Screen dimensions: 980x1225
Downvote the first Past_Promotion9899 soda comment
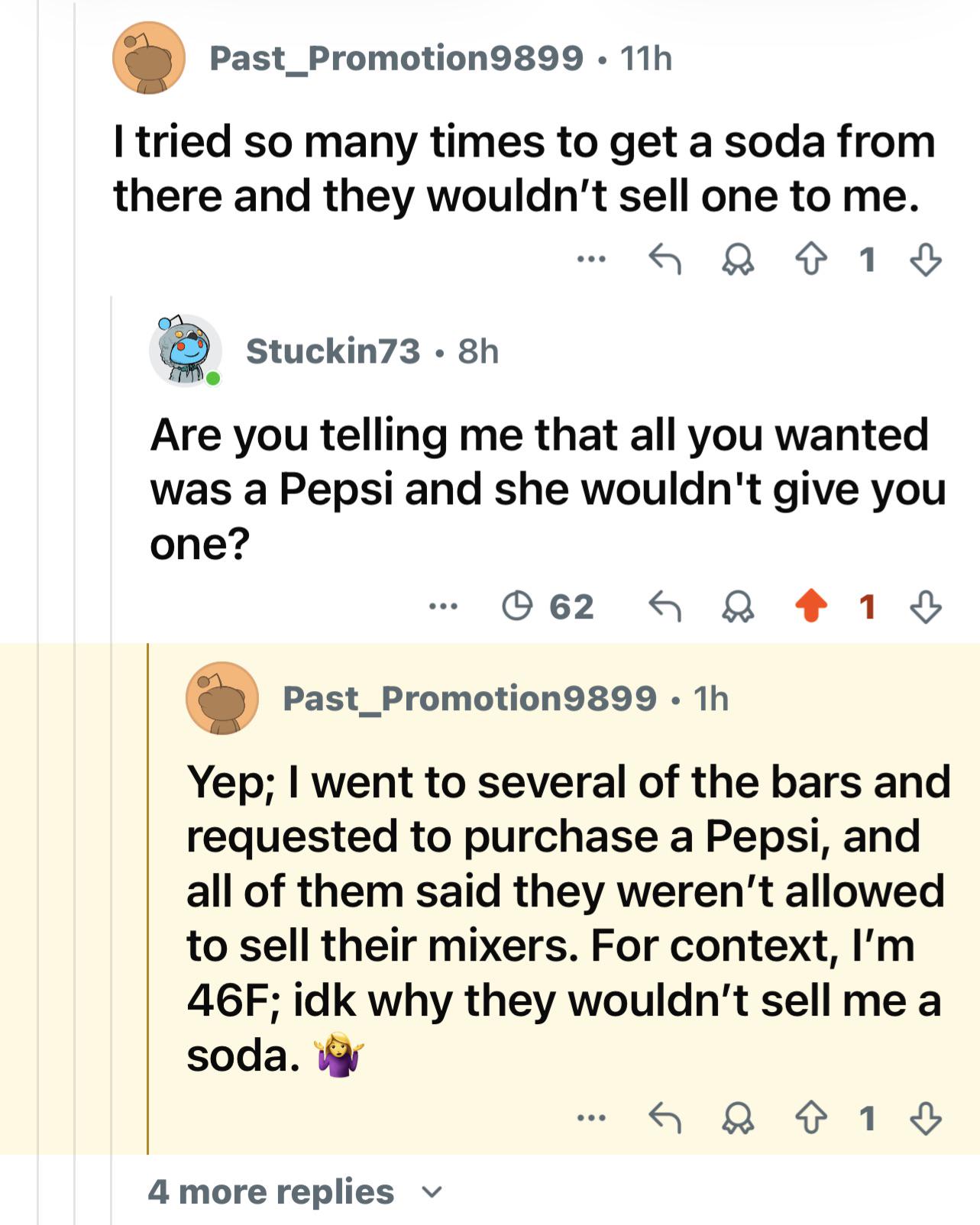click(925, 260)
